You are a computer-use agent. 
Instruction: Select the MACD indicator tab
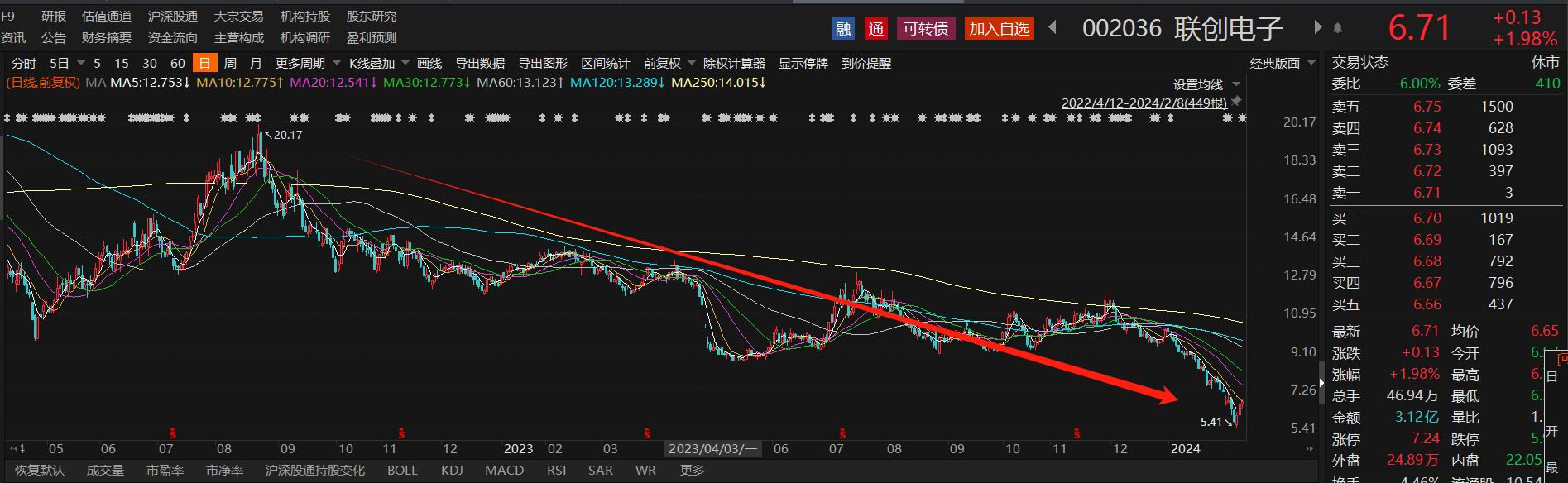504,470
